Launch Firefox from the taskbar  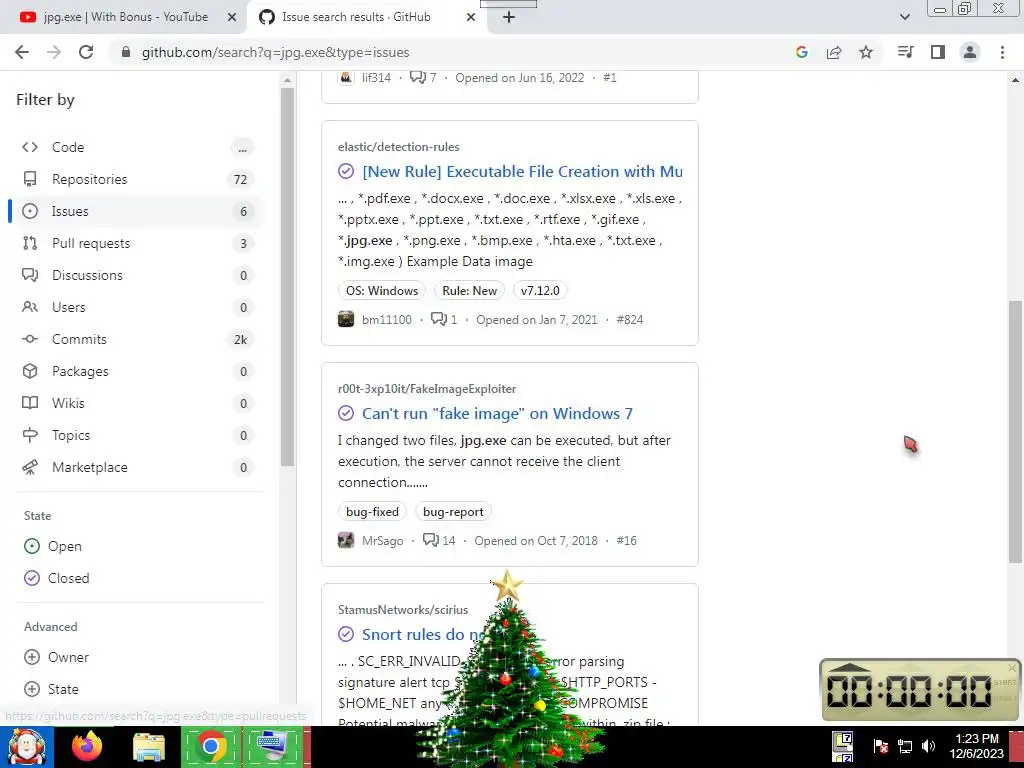[87, 747]
